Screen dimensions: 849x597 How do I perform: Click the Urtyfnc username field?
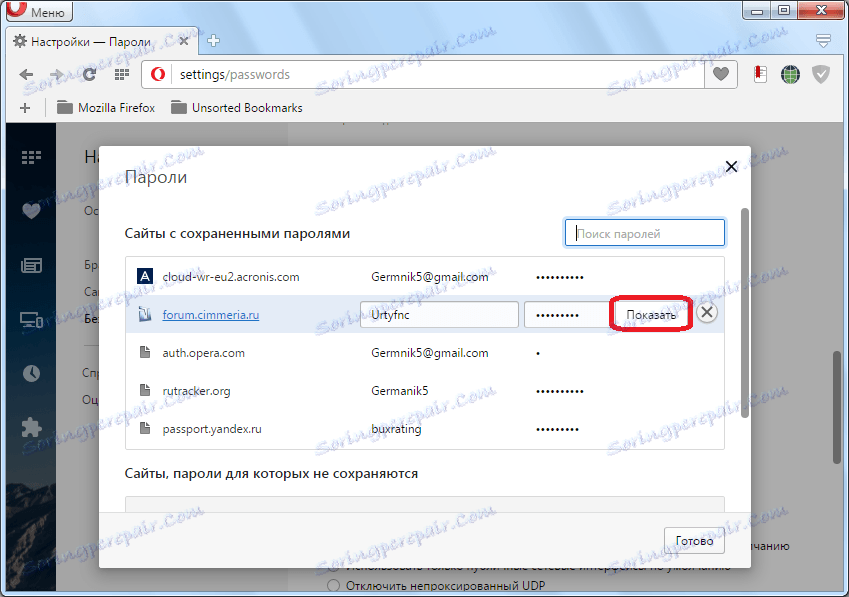coord(439,314)
